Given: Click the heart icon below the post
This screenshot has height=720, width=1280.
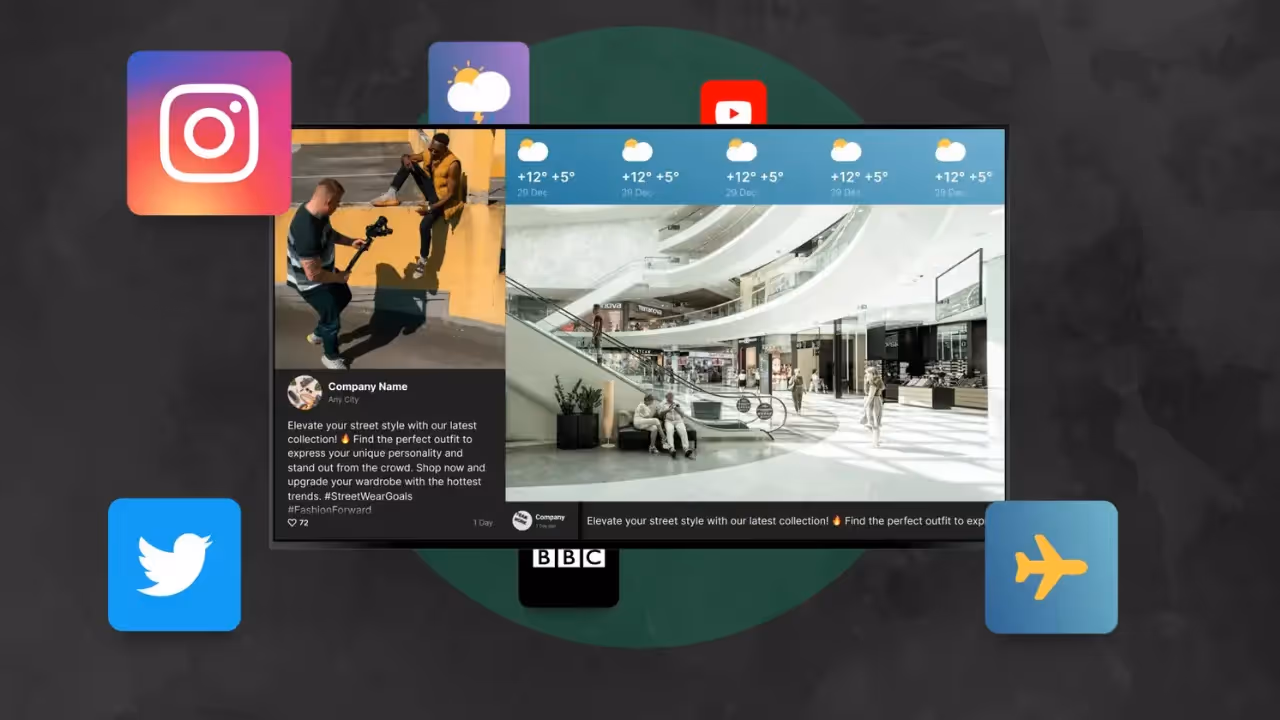Looking at the screenshot, I should (291, 522).
